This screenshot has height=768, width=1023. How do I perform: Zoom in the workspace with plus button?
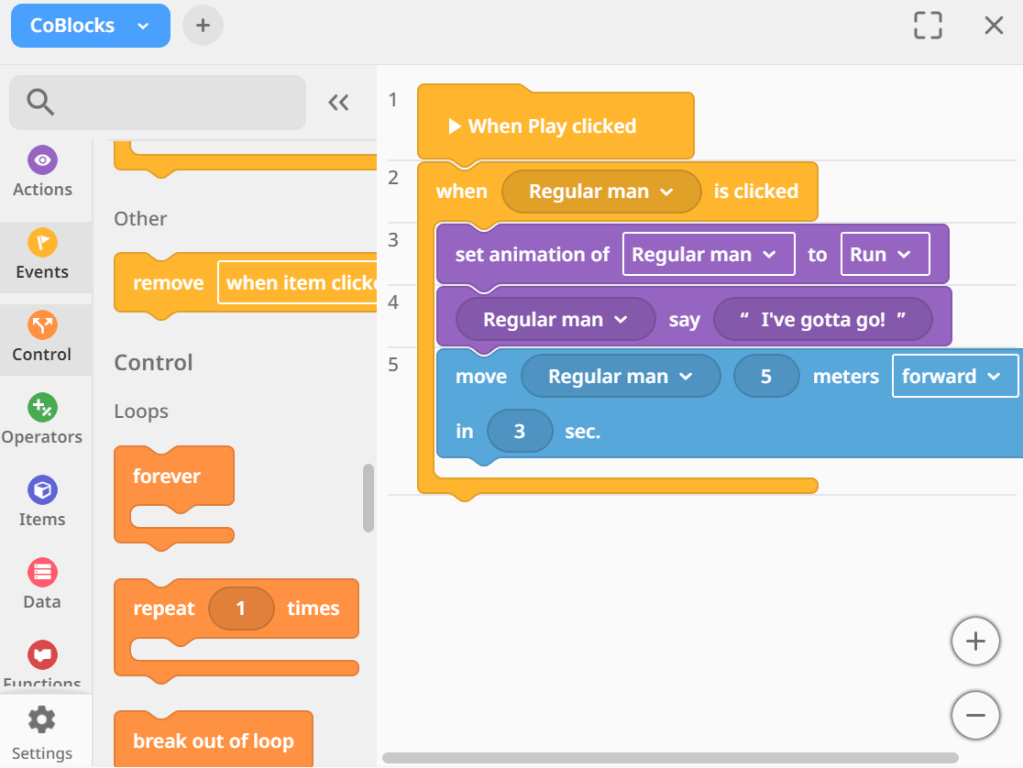tap(975, 642)
